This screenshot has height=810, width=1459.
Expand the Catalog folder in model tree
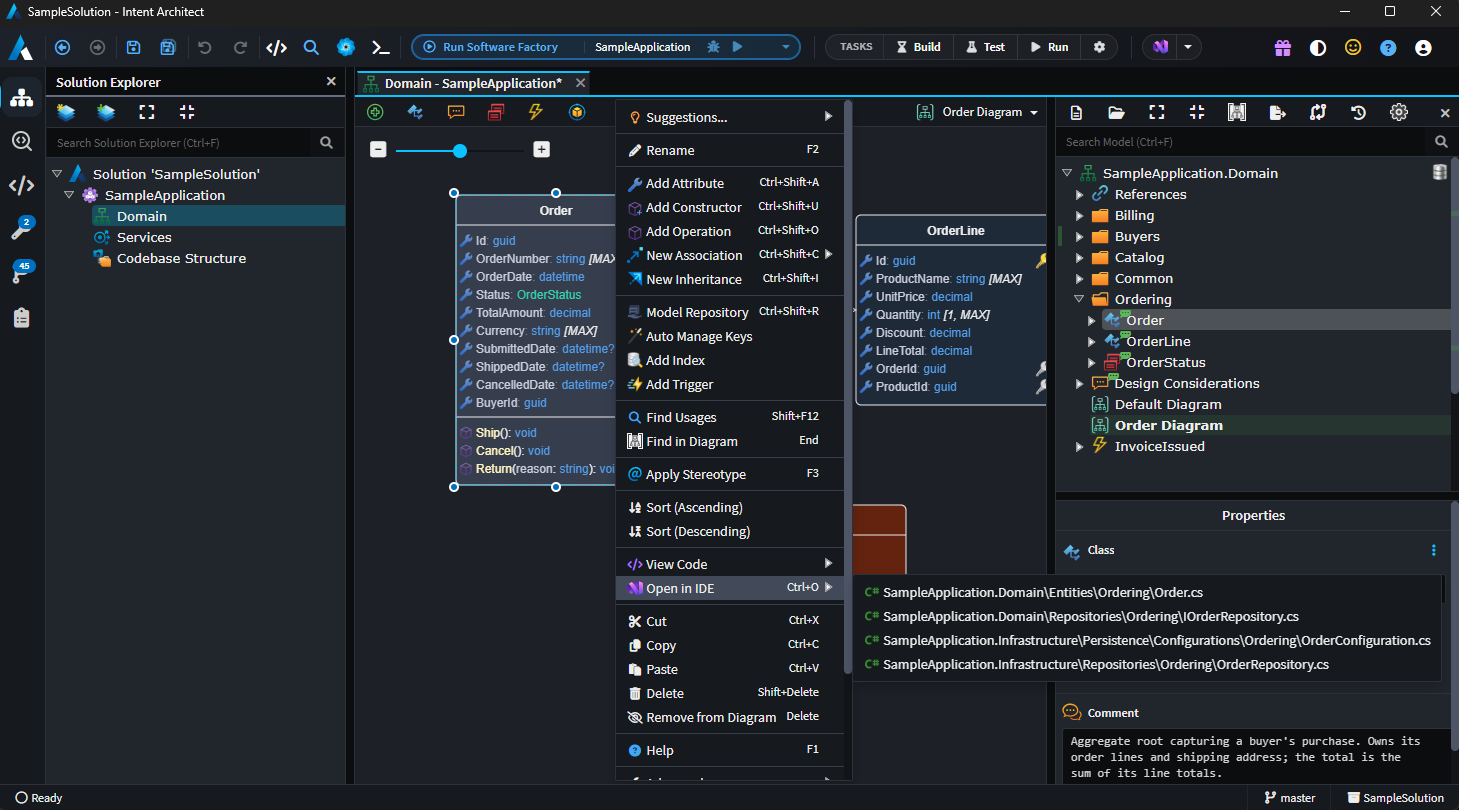tap(1079, 258)
